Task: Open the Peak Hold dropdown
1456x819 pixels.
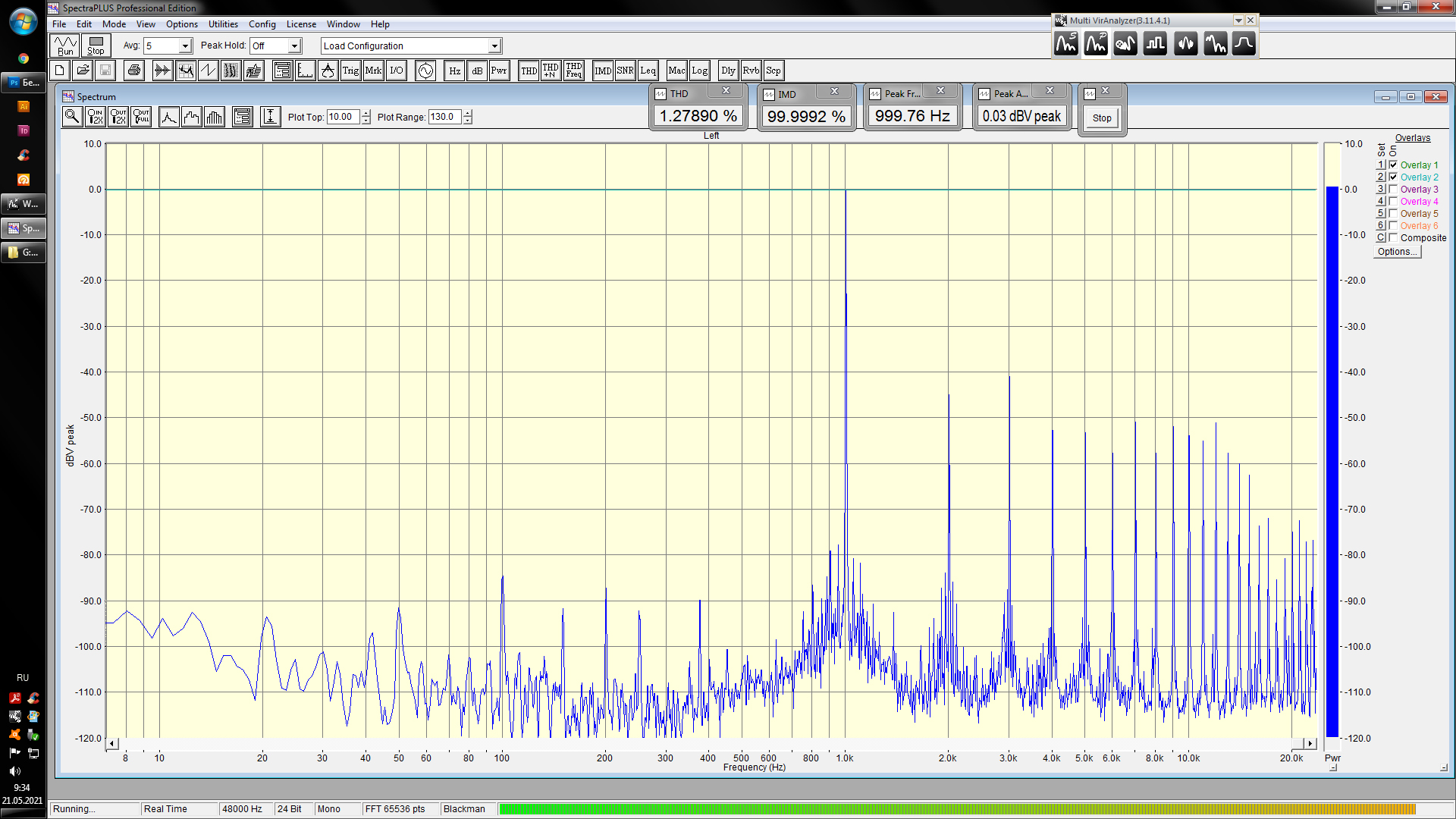Action: coord(294,46)
